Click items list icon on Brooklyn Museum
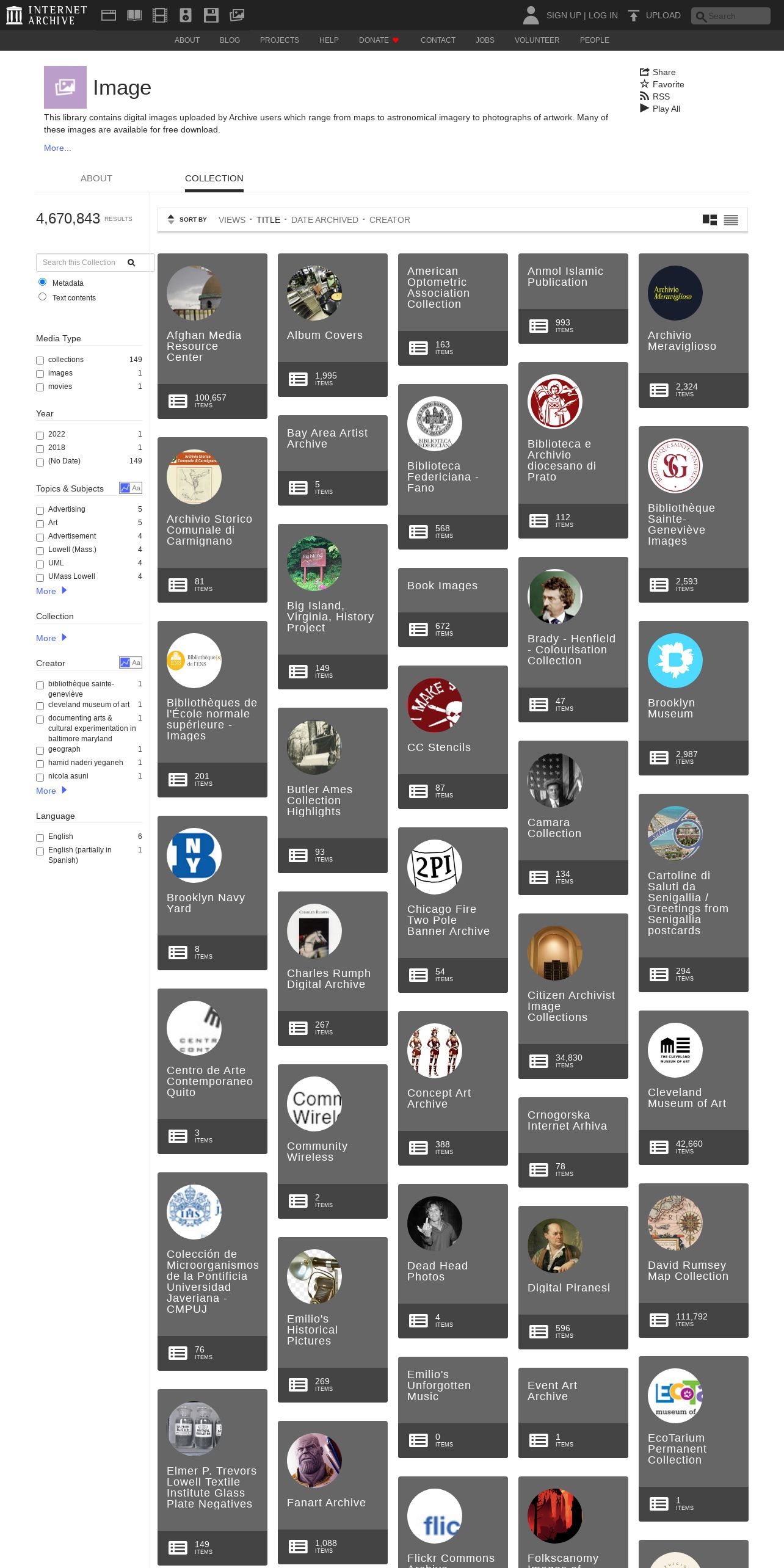 [x=659, y=758]
